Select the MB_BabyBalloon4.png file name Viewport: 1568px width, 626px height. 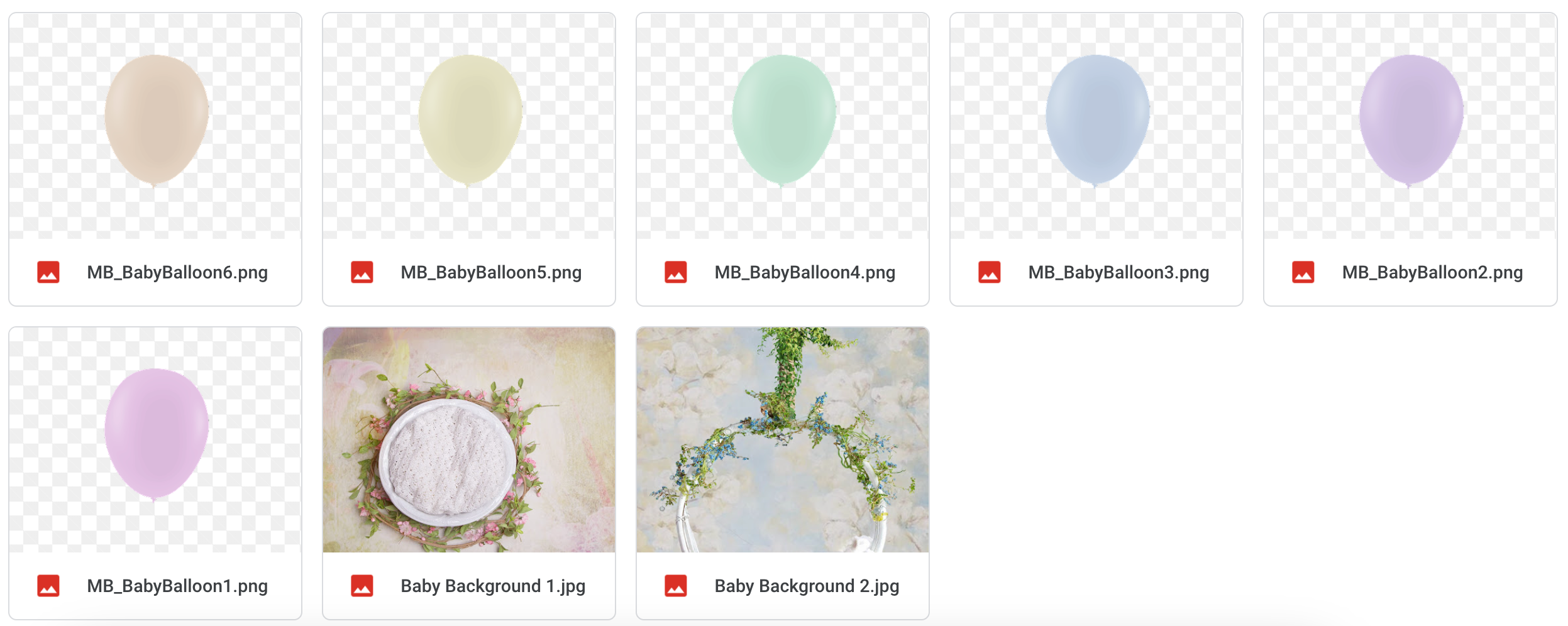[805, 272]
